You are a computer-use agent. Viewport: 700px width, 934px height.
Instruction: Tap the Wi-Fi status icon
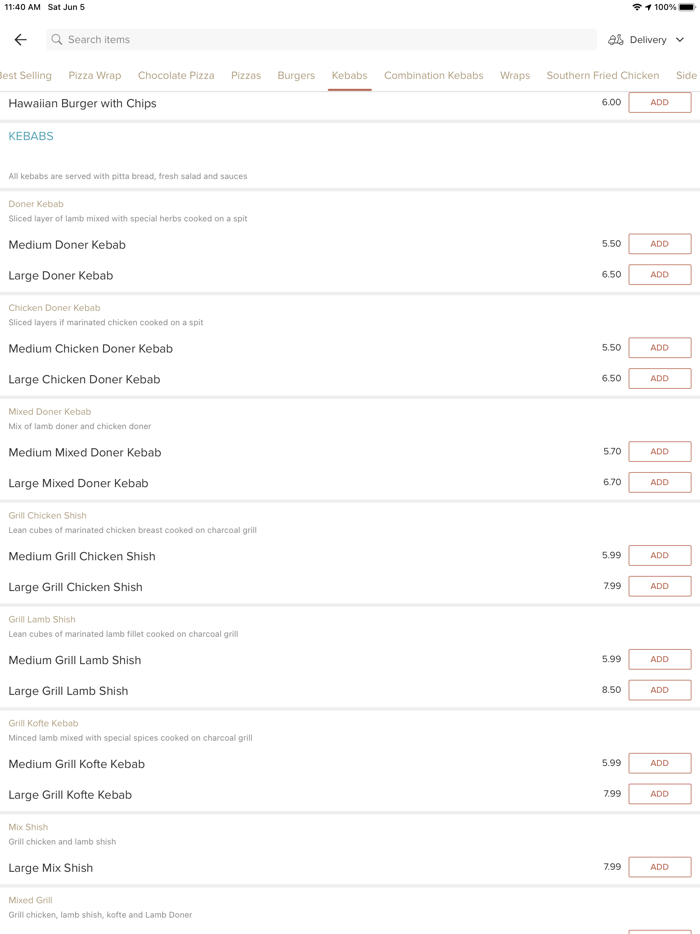636,7
